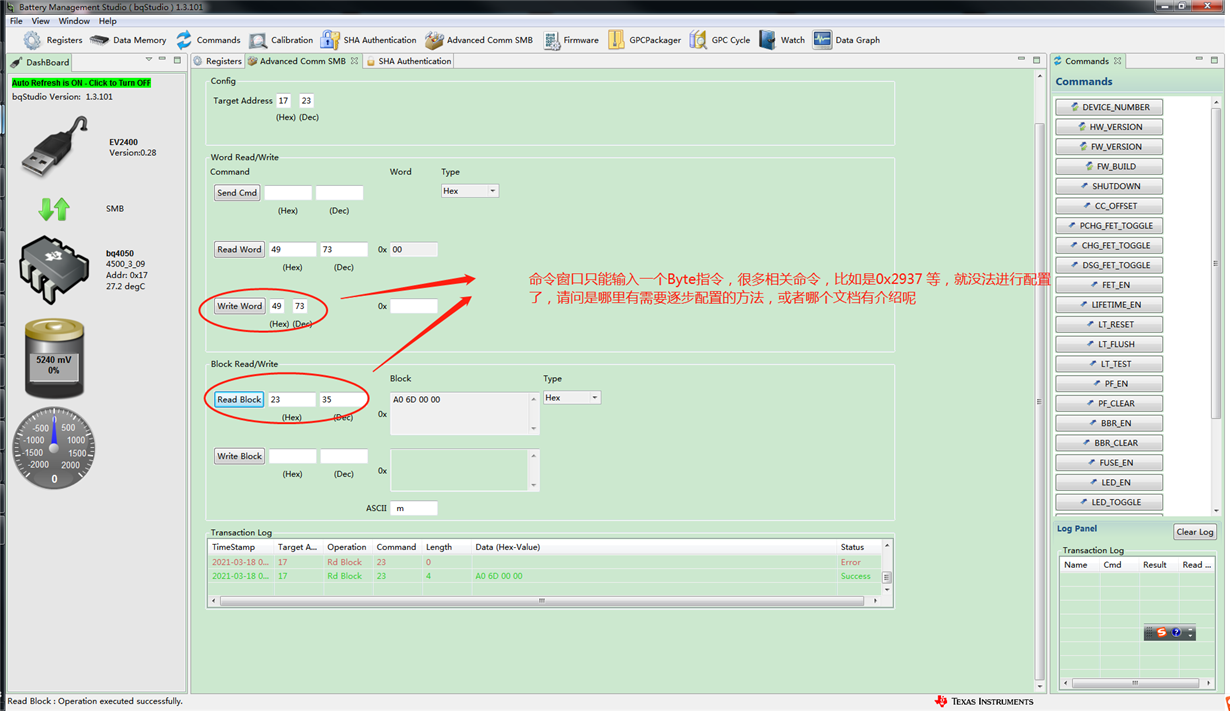Run the LIFETIME_EN command

pos(1109,305)
